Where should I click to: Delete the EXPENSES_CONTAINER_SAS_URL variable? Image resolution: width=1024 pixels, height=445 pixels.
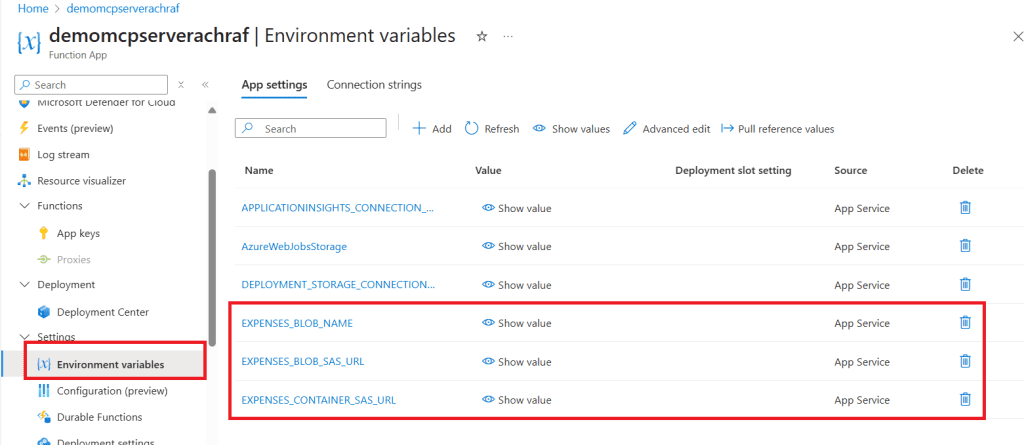pos(965,400)
